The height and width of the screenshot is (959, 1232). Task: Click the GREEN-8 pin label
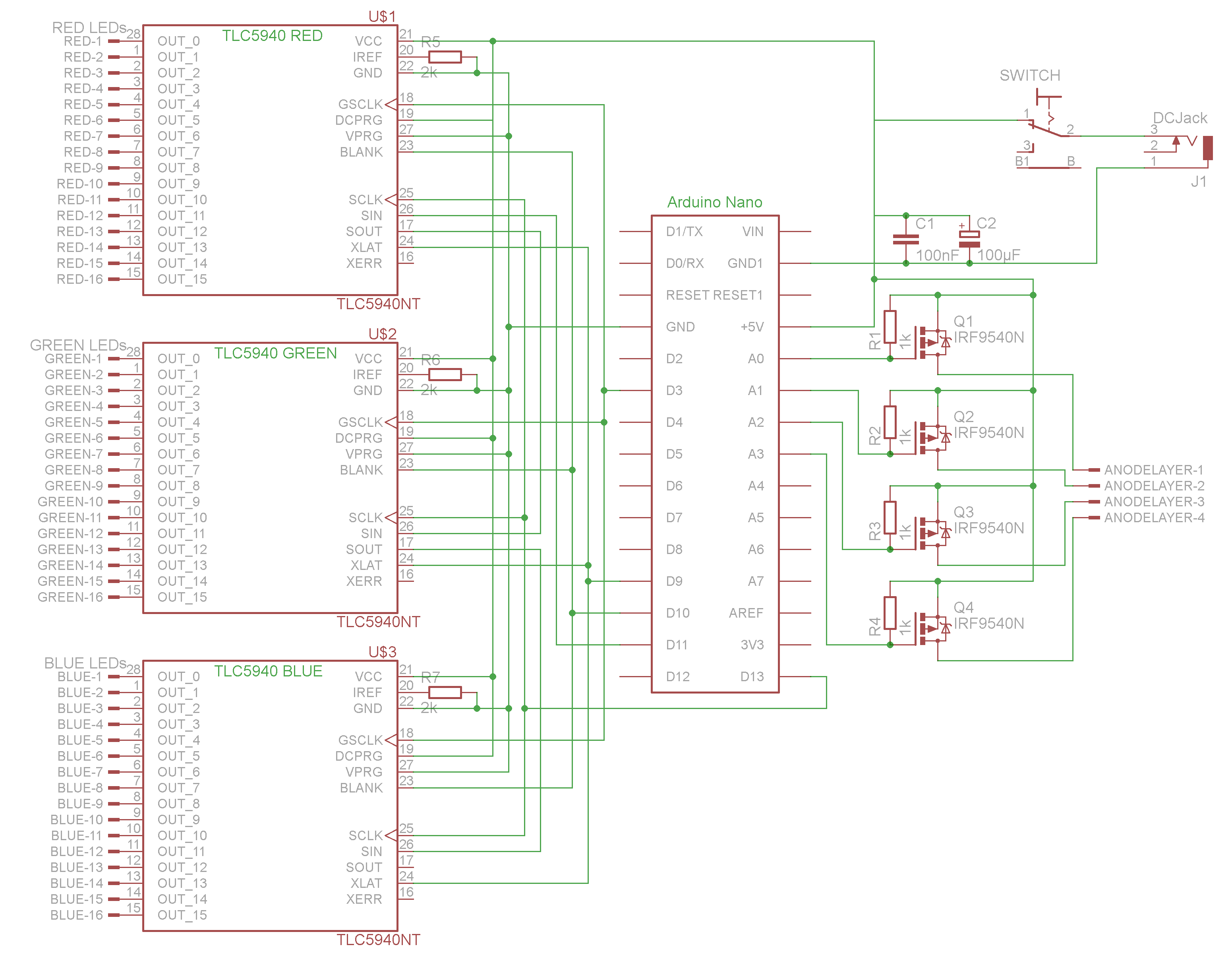coord(74,470)
